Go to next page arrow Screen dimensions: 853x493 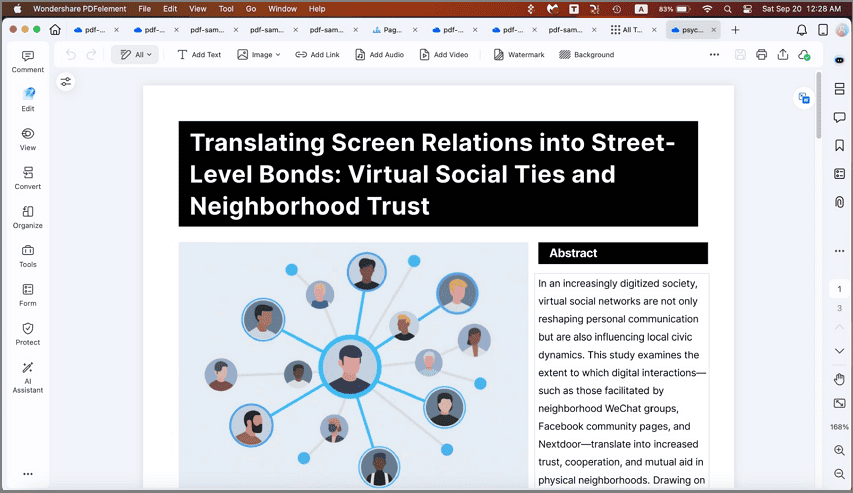[x=839, y=351]
